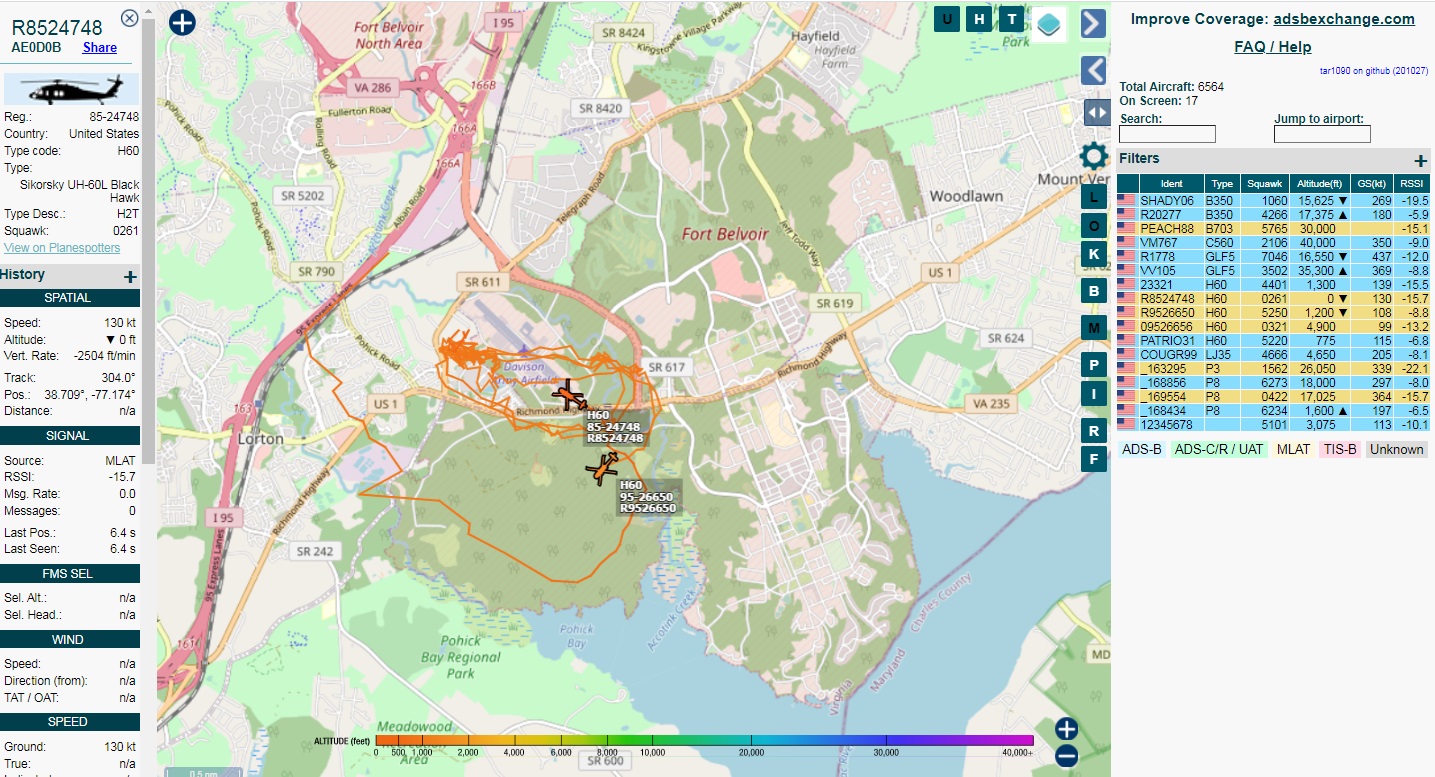
Task: Click the R8524748 map label box
Action: [x=616, y=427]
